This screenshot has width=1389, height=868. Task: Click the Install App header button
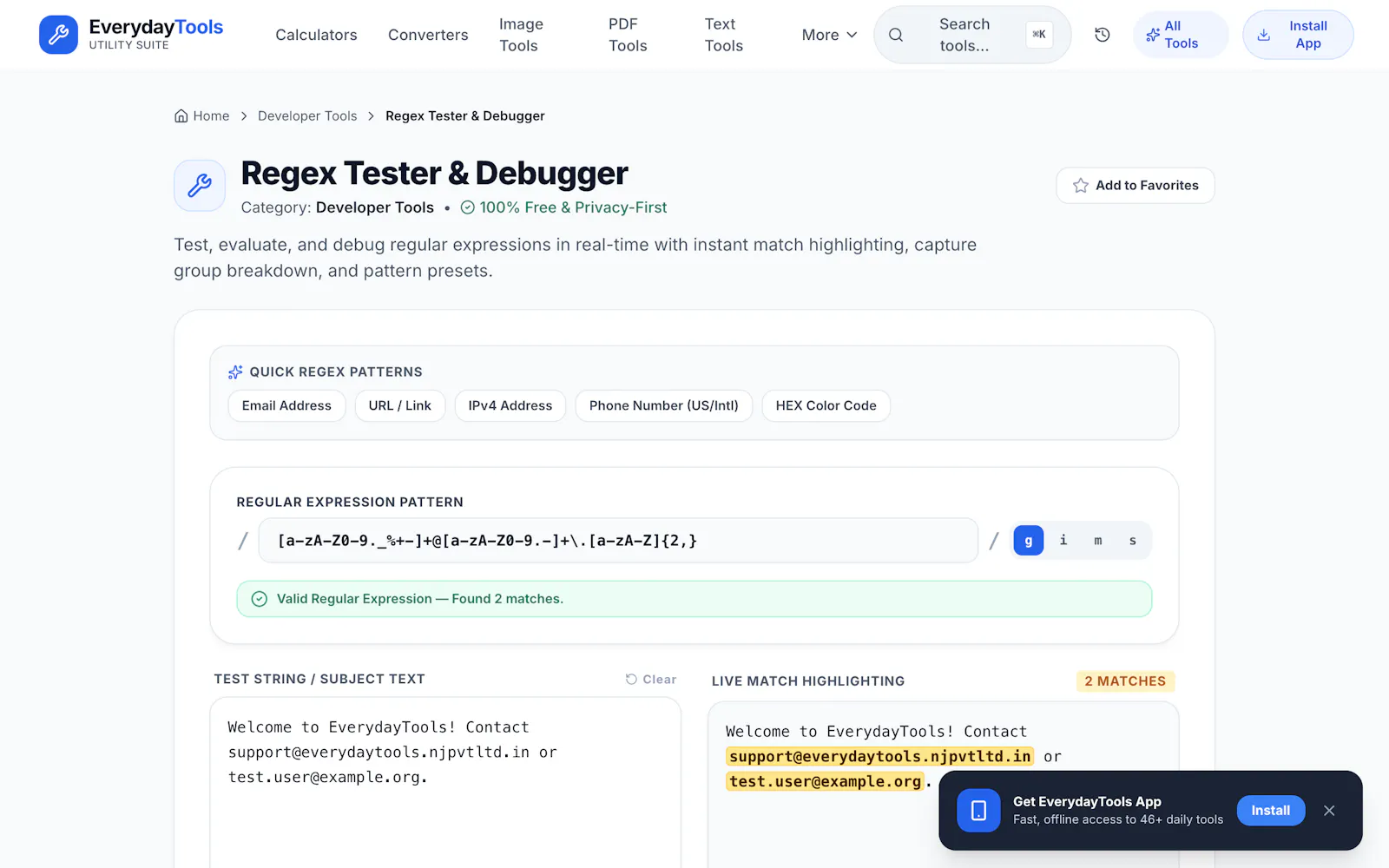(1298, 35)
